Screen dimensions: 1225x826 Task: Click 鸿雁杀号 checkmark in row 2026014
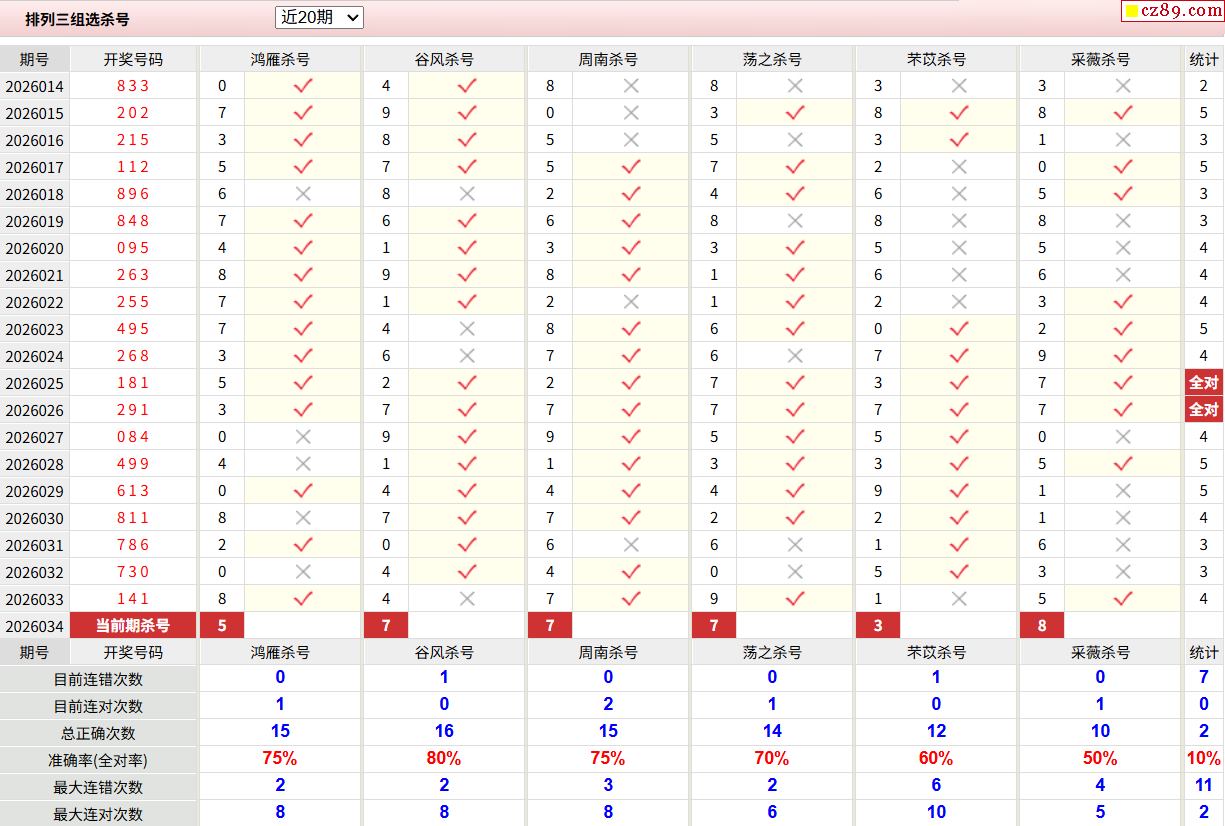pos(303,86)
